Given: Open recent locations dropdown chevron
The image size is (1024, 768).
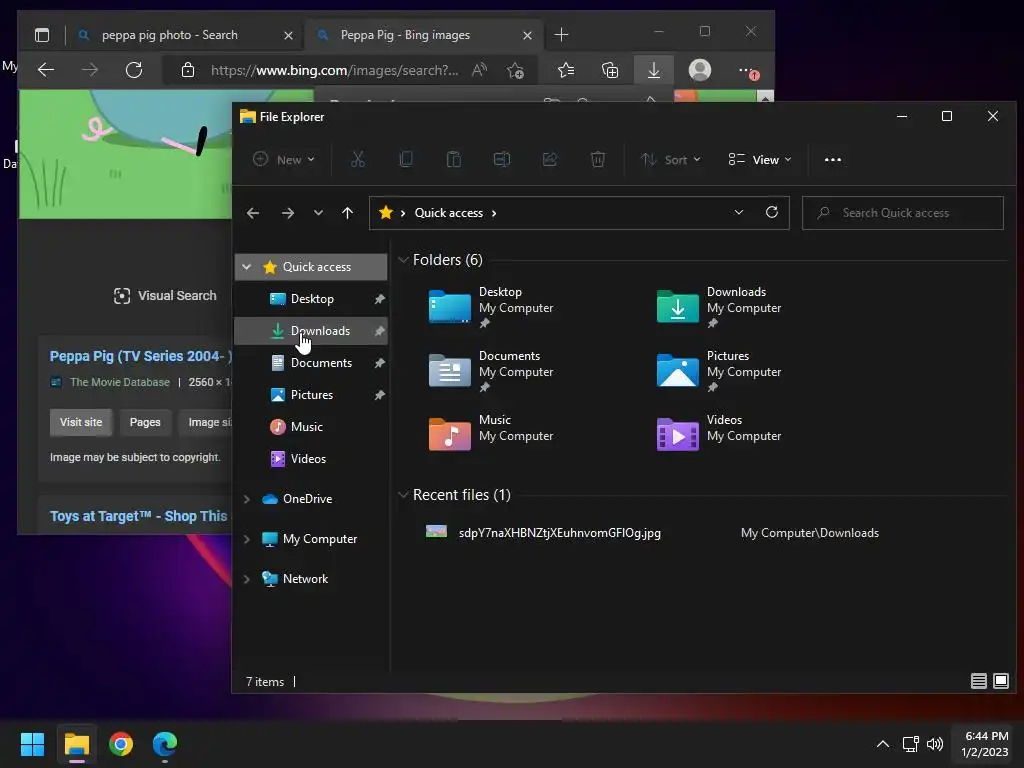Looking at the screenshot, I should point(318,213).
